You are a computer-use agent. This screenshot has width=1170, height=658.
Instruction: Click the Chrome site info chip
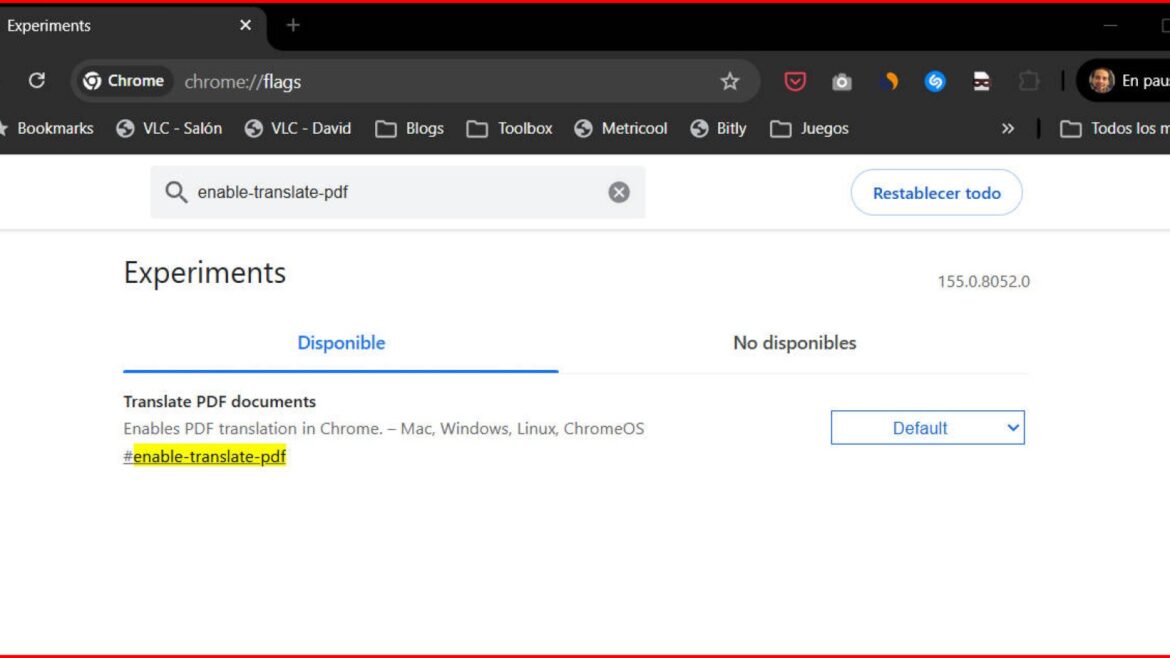[124, 81]
